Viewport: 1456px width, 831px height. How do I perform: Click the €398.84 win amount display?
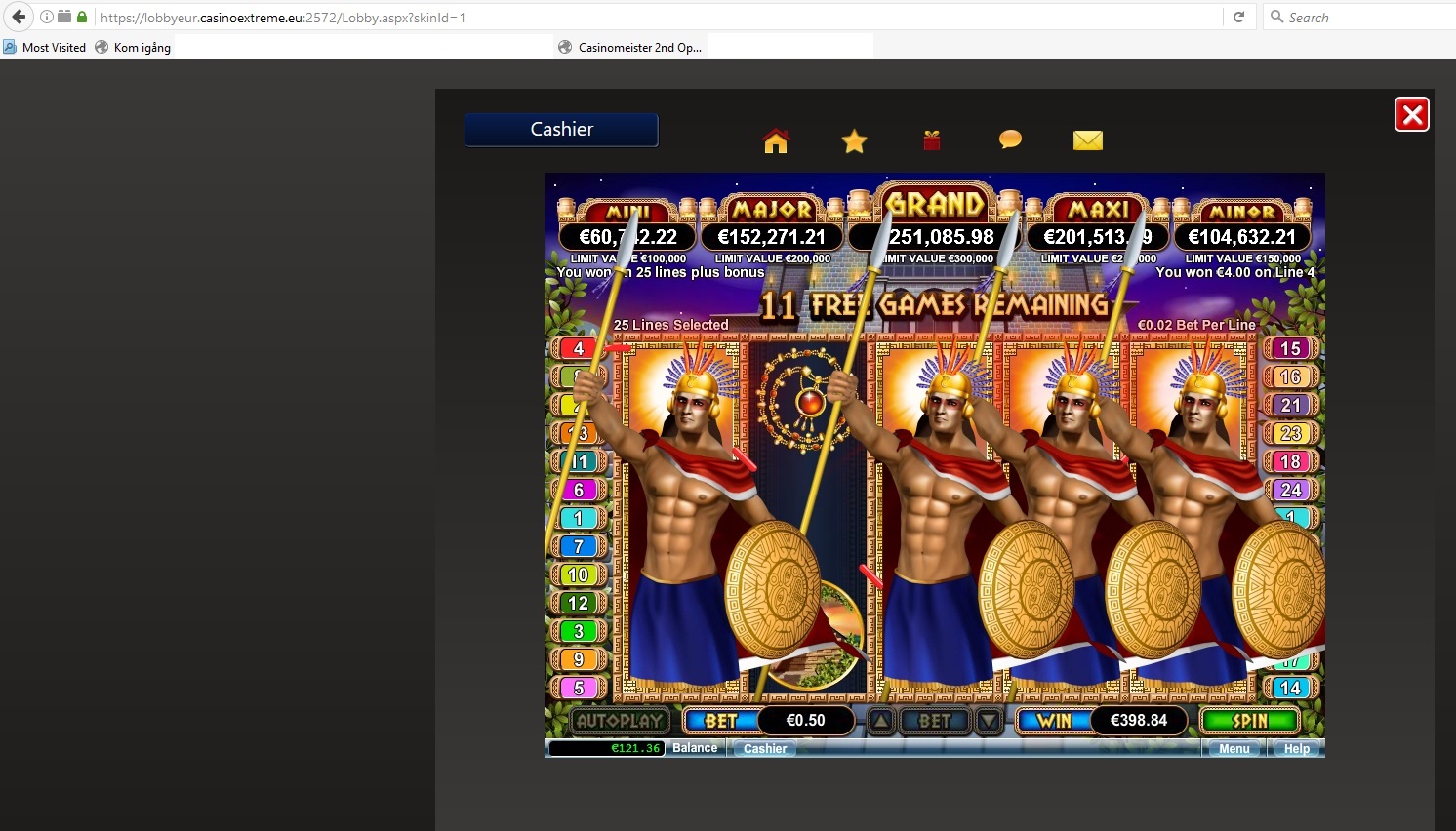pyautogui.click(x=1139, y=720)
